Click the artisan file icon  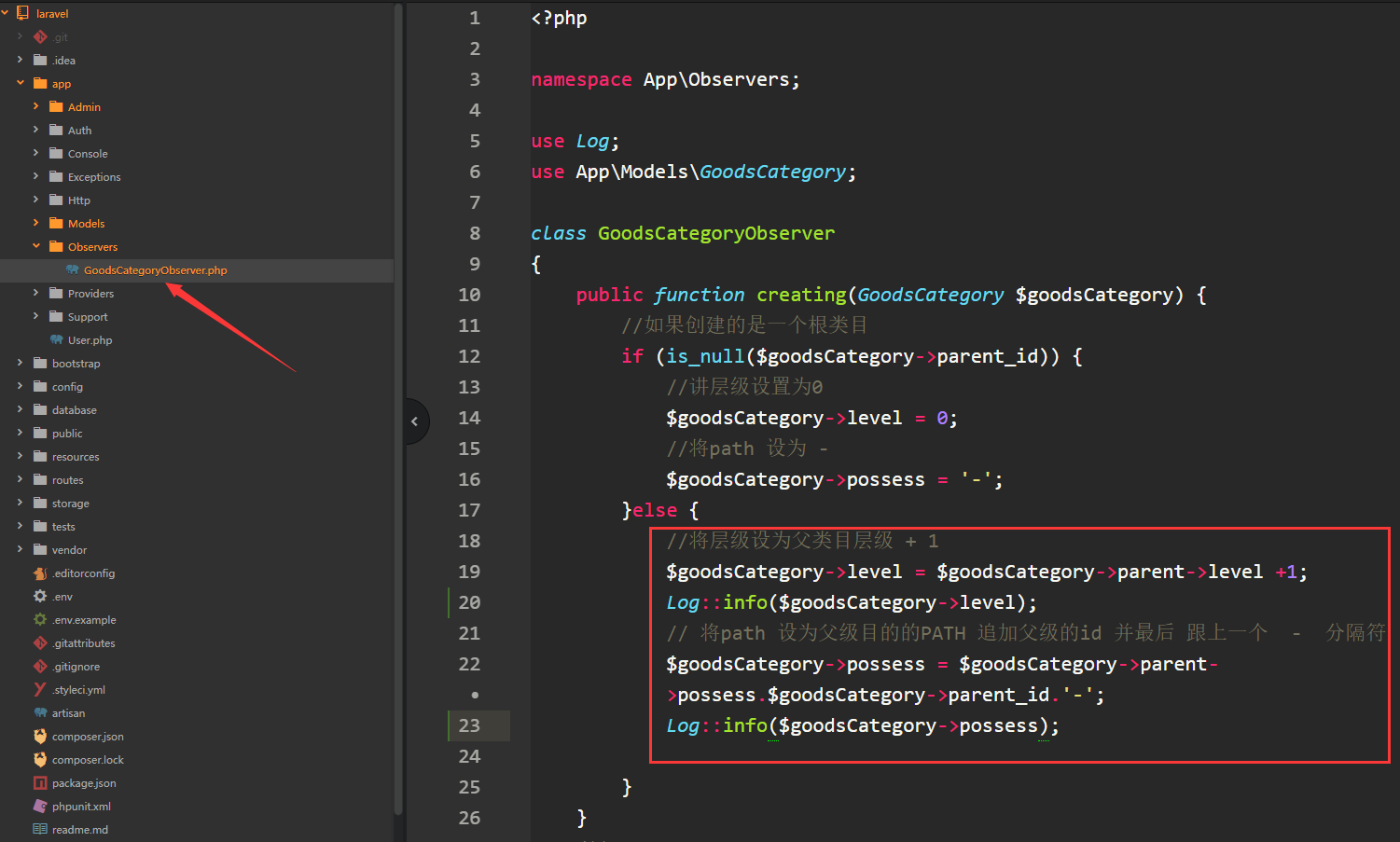tap(40, 712)
